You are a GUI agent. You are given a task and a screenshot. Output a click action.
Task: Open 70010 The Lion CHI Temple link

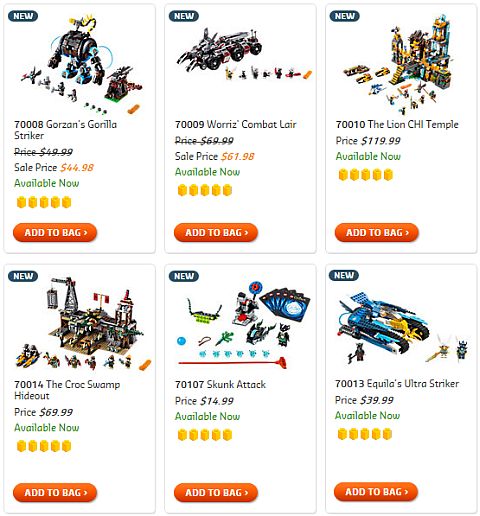[397, 124]
